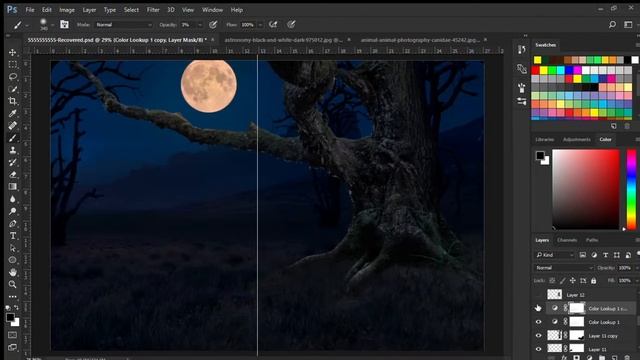Select the Healing Brush tool
Image resolution: width=640 pixels, height=360 pixels.
coord(13,125)
